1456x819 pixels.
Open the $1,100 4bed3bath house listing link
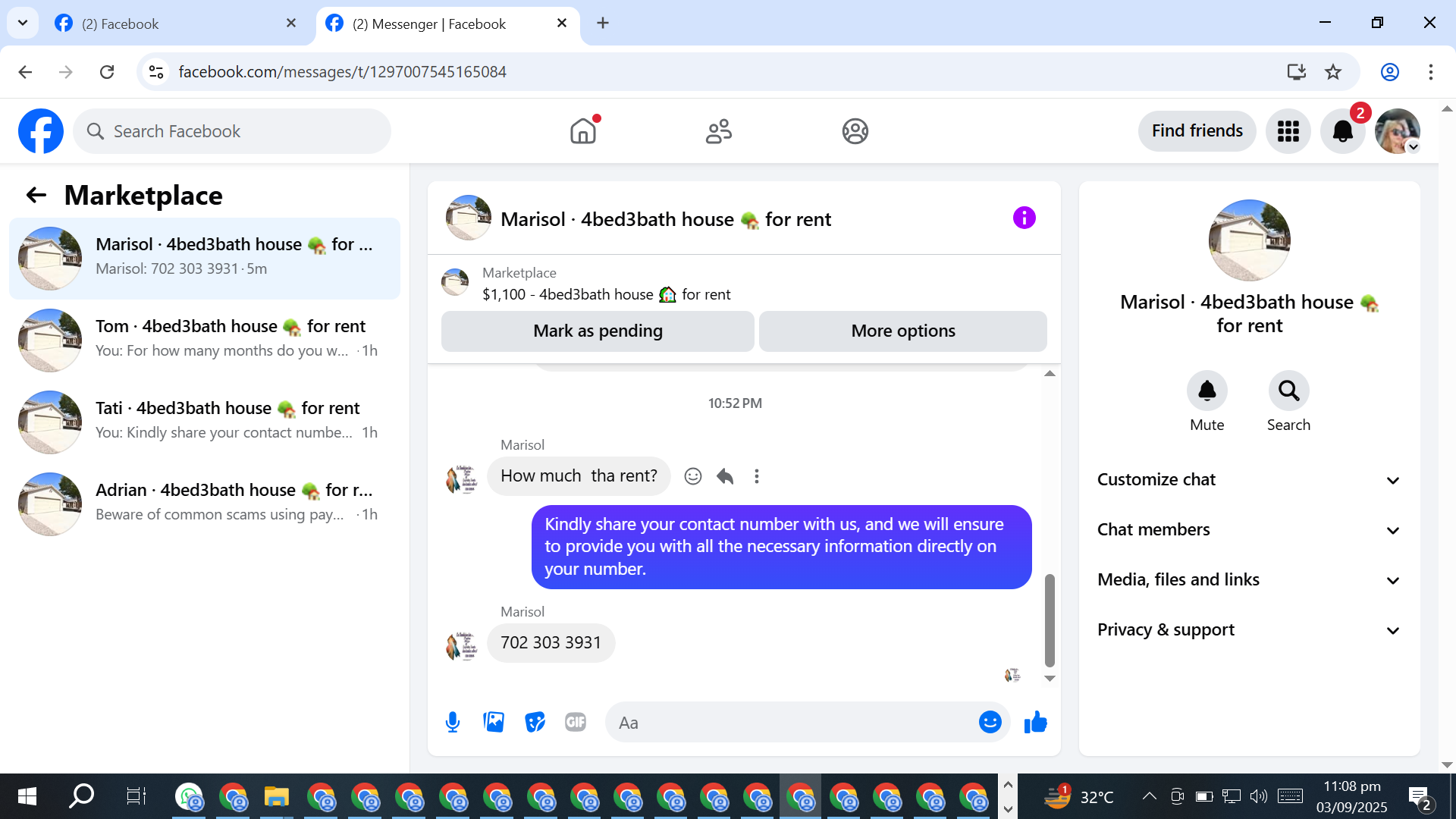pos(607,295)
